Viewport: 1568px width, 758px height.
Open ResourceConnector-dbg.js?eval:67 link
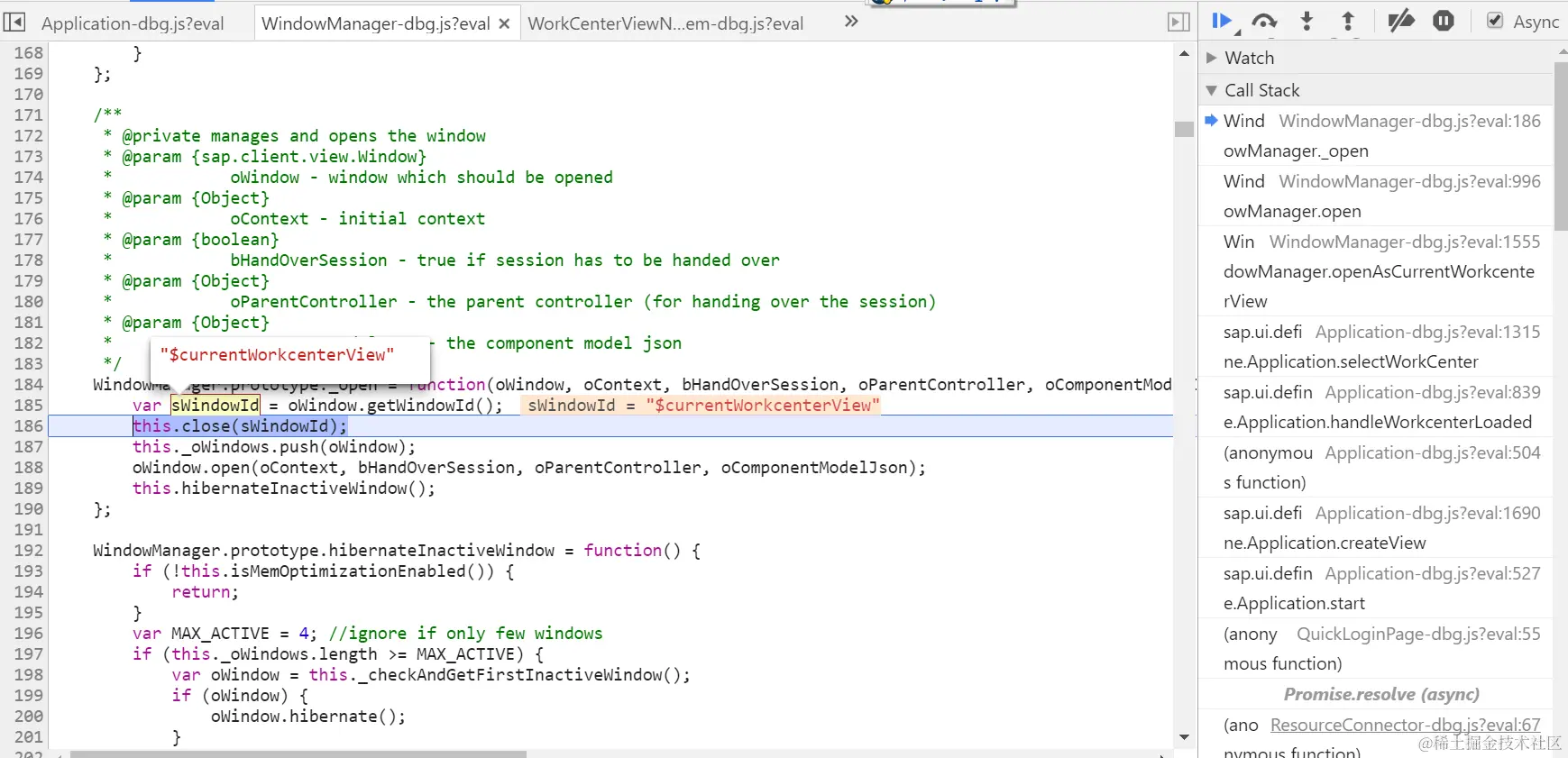click(x=1405, y=725)
